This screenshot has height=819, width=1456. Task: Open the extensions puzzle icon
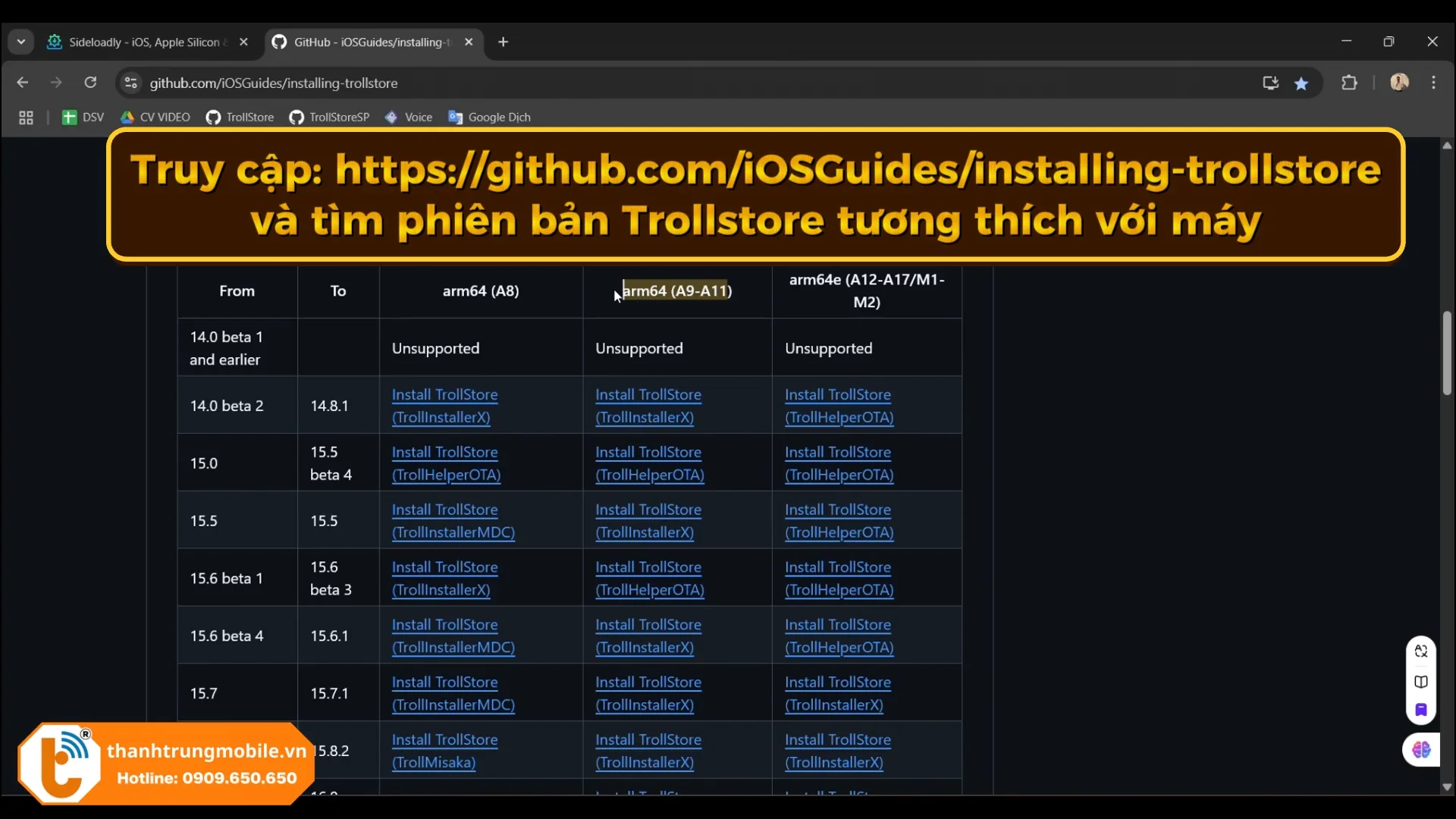click(1349, 83)
